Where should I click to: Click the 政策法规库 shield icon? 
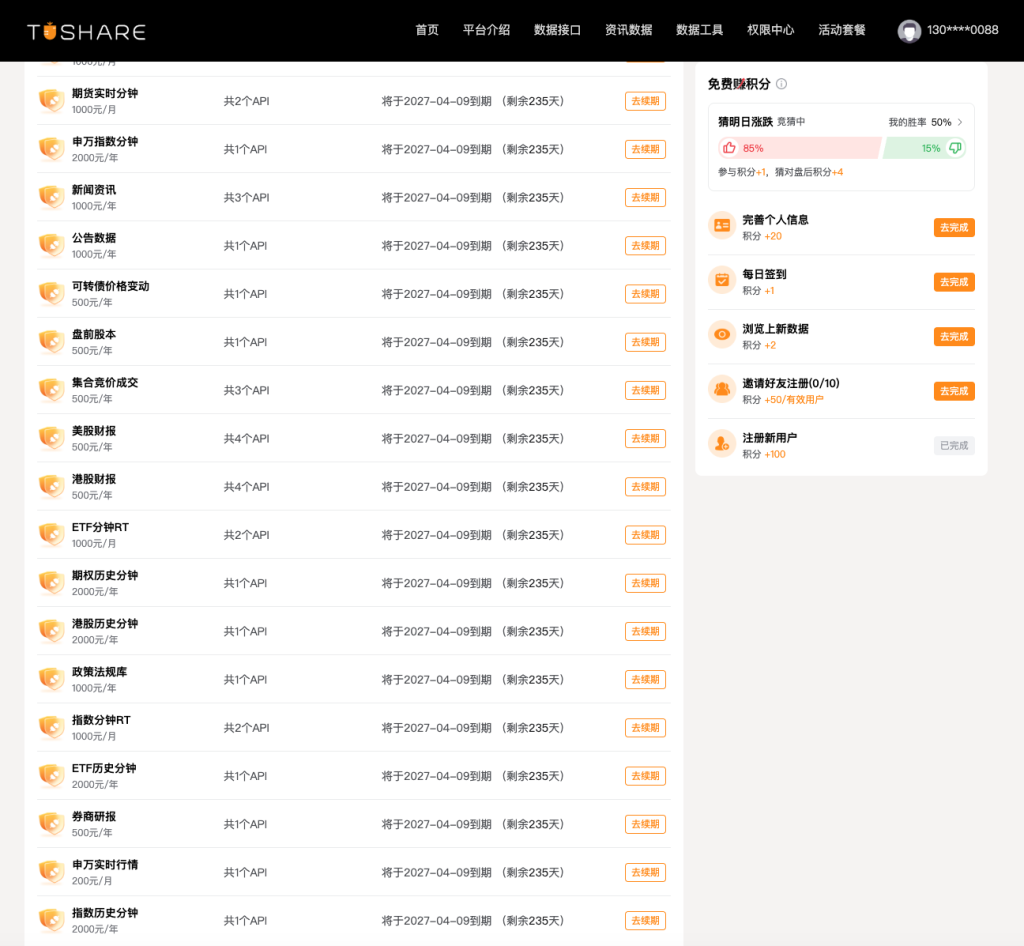[x=51, y=680]
